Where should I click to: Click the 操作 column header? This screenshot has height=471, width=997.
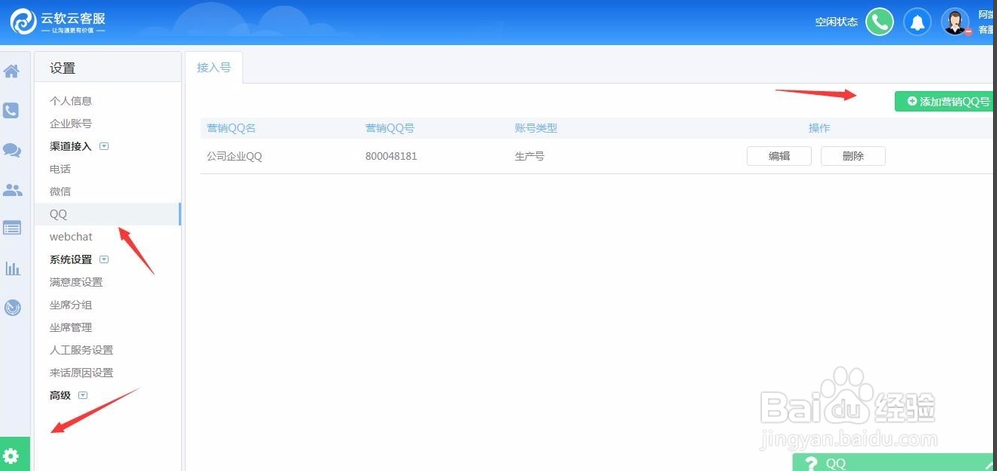pos(819,128)
